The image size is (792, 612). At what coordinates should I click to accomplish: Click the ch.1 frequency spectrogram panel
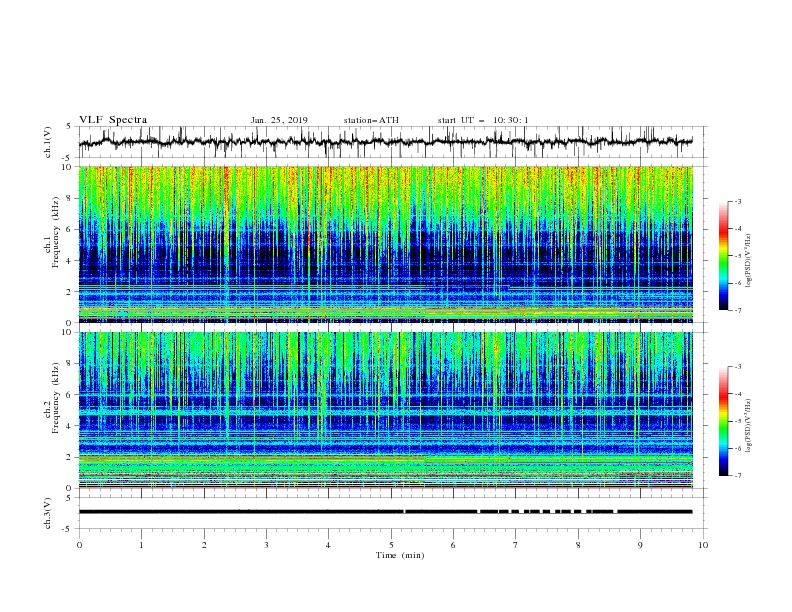(x=385, y=244)
